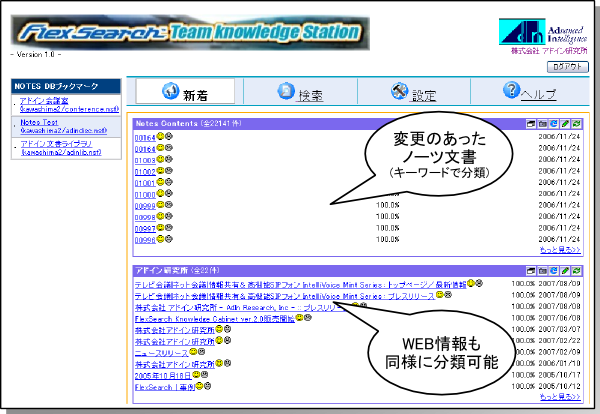Viewport: 600px width, 414px height.
Task: Open the 2005年10月18日 link
Action: pos(163,376)
